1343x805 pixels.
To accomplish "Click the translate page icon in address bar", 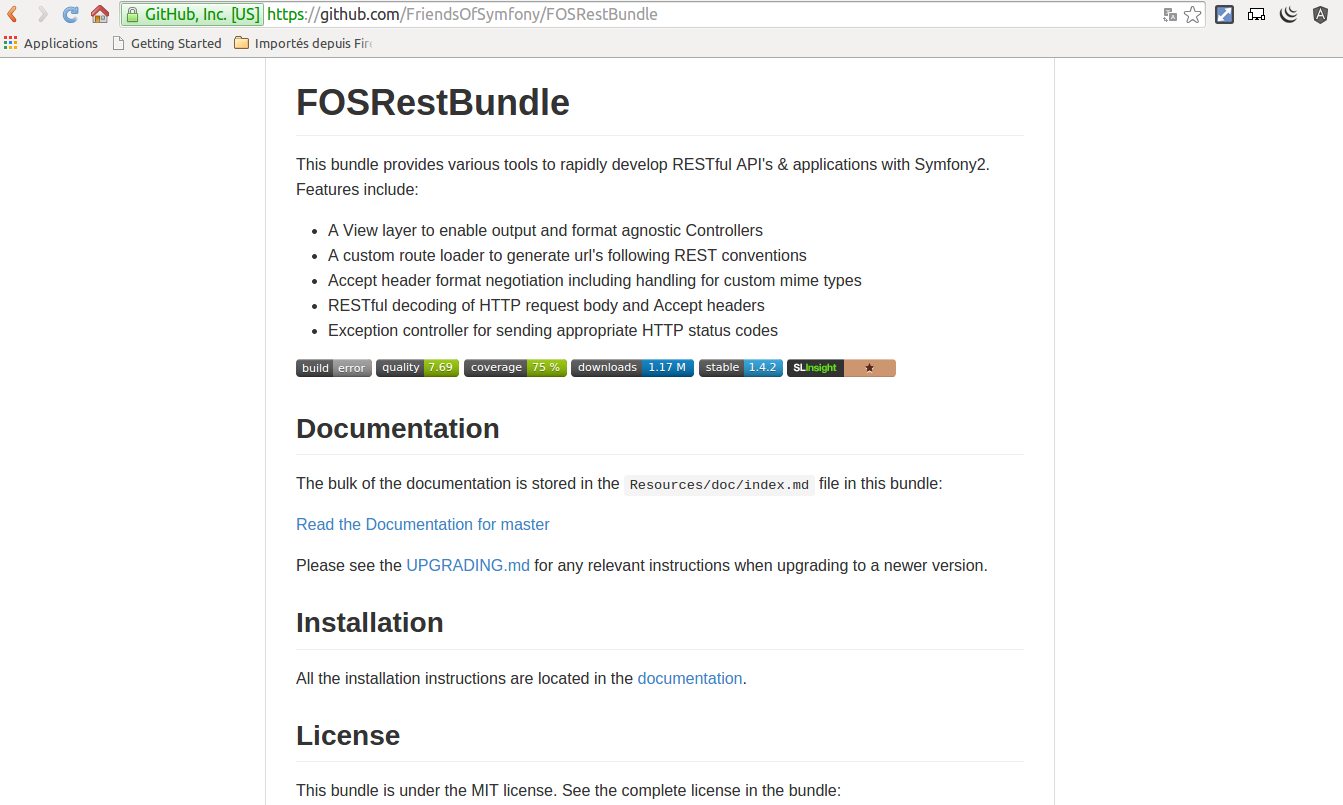I will [1170, 15].
